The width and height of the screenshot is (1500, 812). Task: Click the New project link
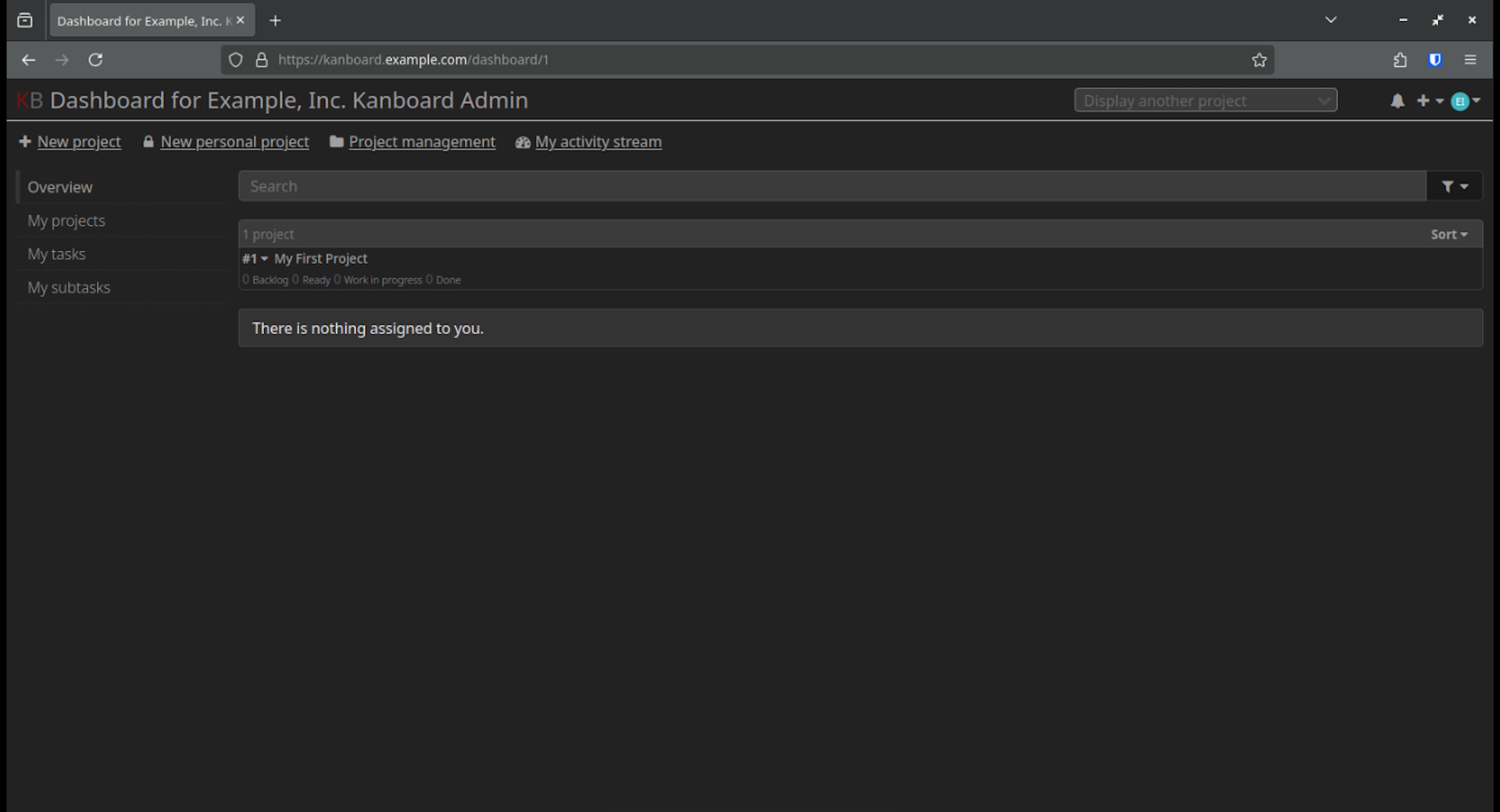coord(78,142)
